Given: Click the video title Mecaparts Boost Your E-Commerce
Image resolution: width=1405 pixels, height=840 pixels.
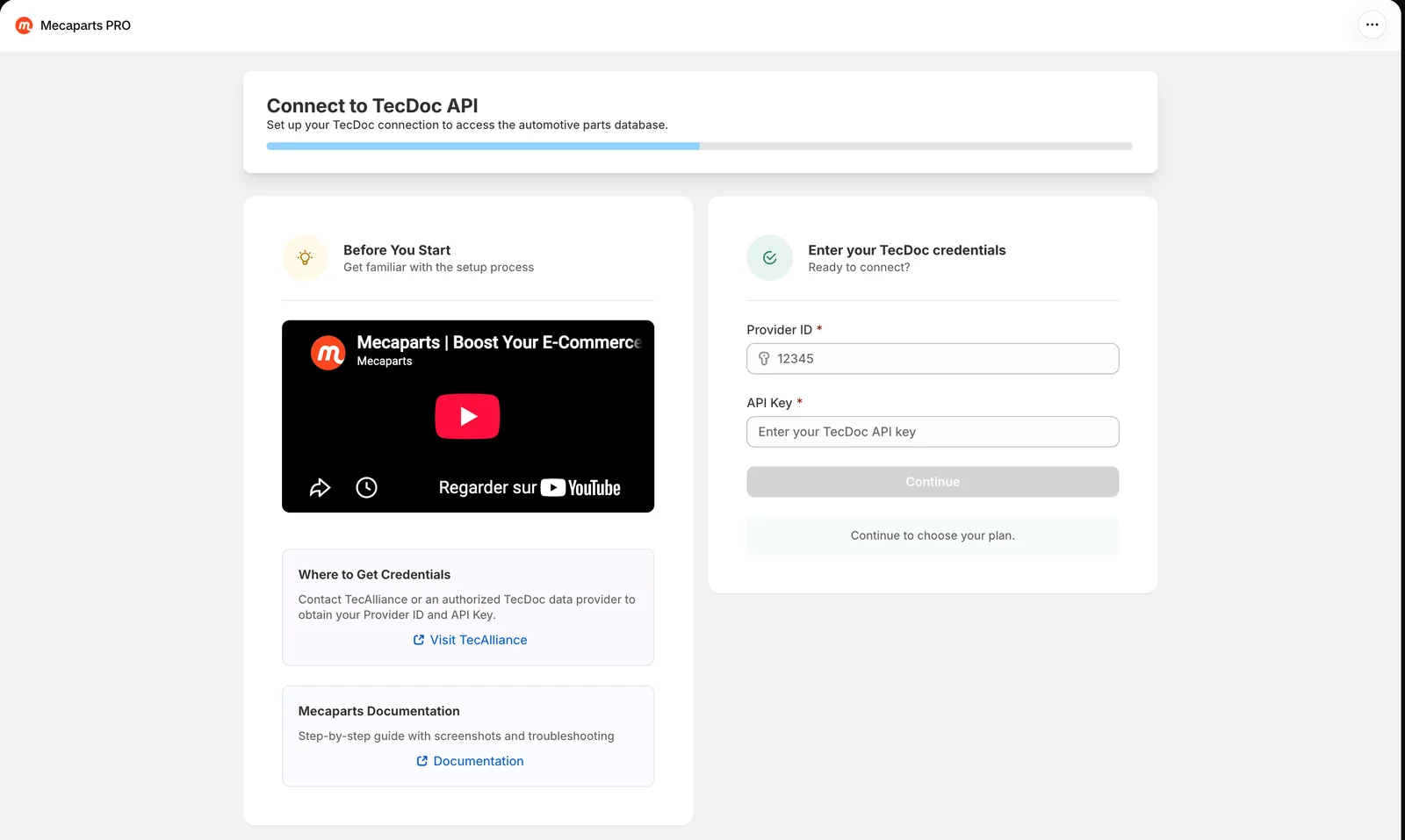Looking at the screenshot, I should pyautogui.click(x=500, y=342).
